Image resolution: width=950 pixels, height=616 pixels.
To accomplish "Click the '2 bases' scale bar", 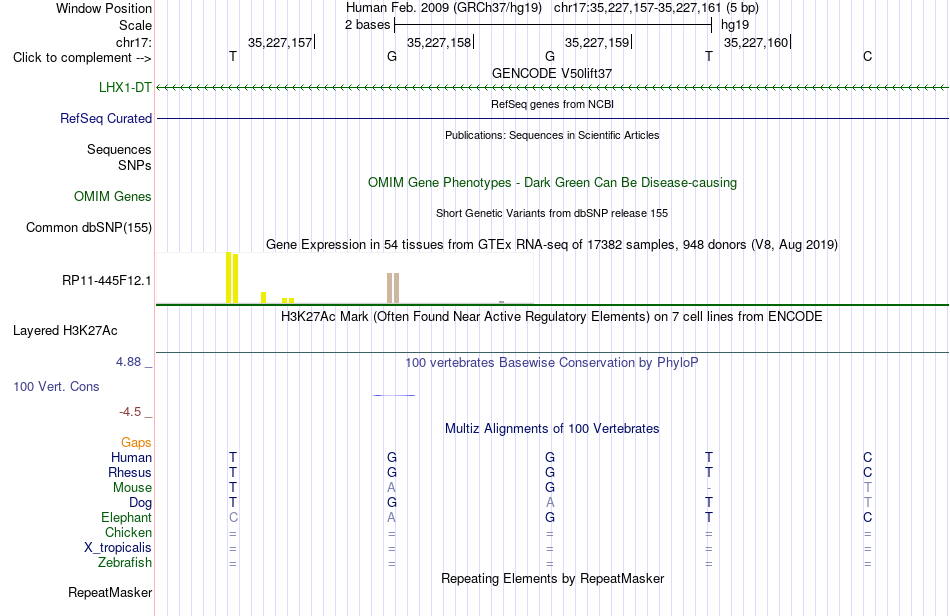I will (553, 25).
